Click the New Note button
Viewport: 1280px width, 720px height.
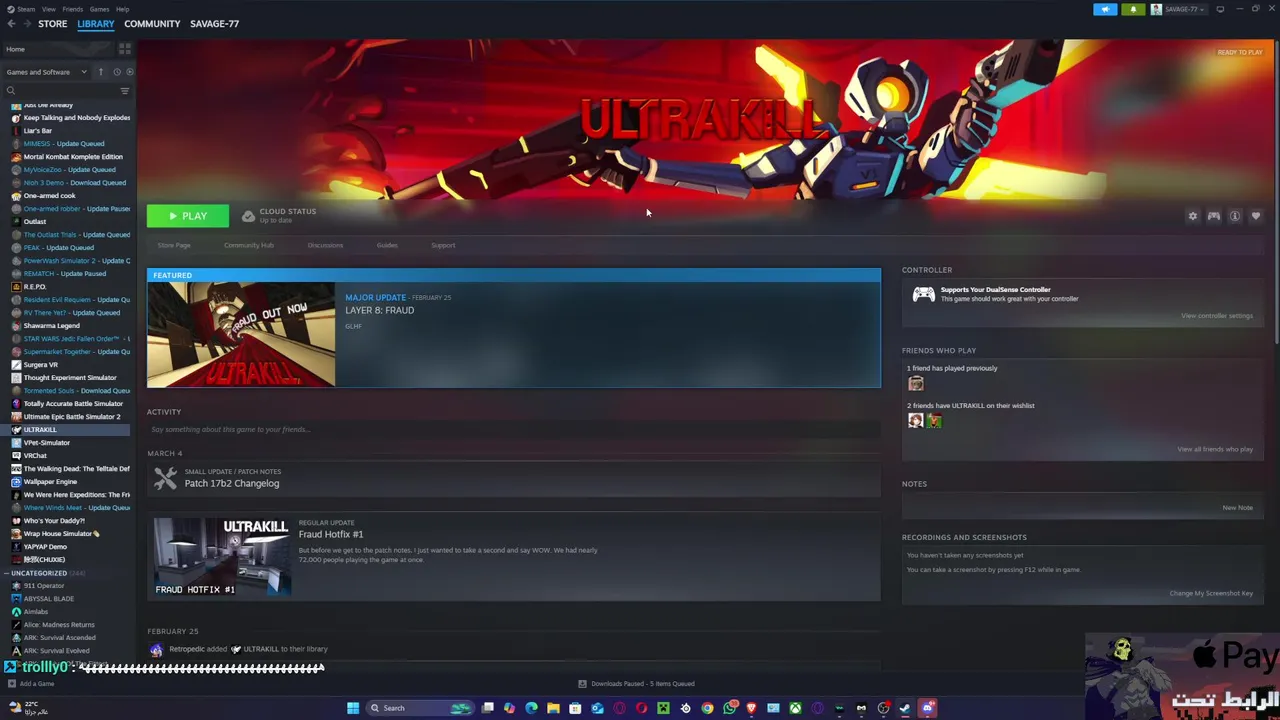1237,508
